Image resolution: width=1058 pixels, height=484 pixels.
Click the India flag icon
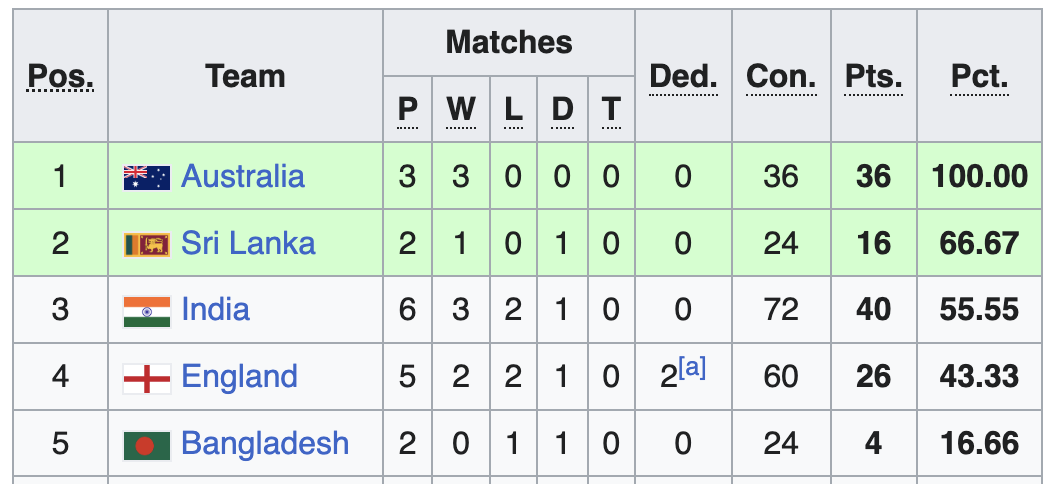pyautogui.click(x=146, y=311)
